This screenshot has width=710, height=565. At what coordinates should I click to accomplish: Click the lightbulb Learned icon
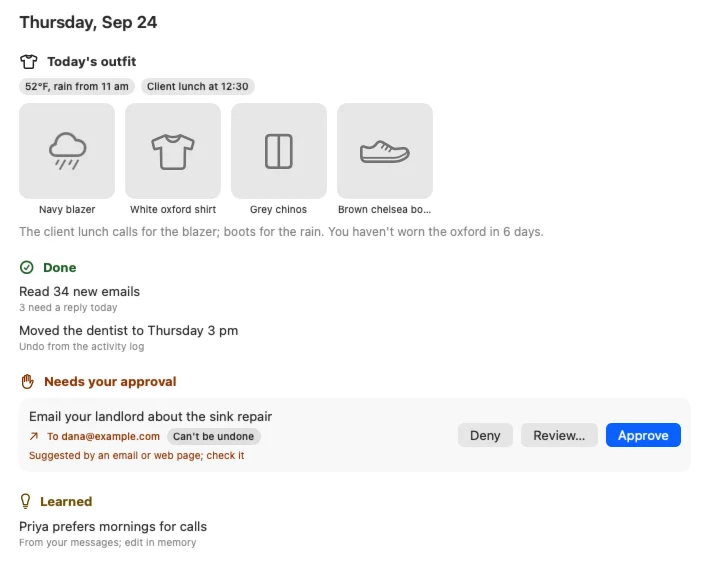[25, 501]
